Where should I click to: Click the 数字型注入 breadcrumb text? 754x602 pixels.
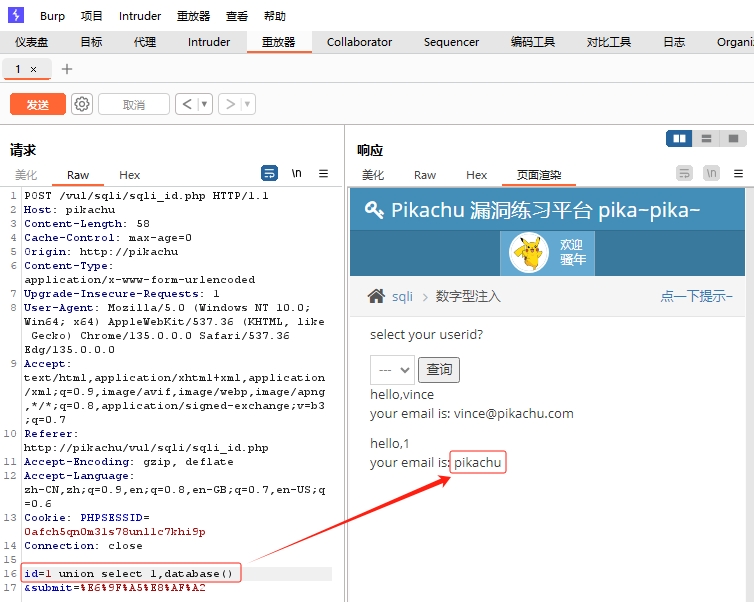pyautogui.click(x=468, y=296)
